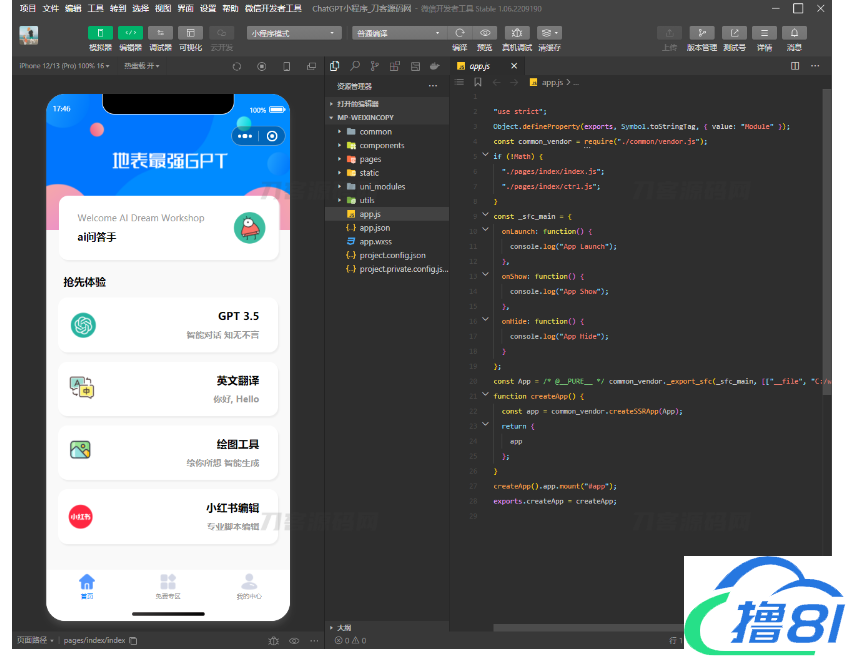
Task: Open the explorer files icon in editor sidebar
Action: click(x=335, y=66)
